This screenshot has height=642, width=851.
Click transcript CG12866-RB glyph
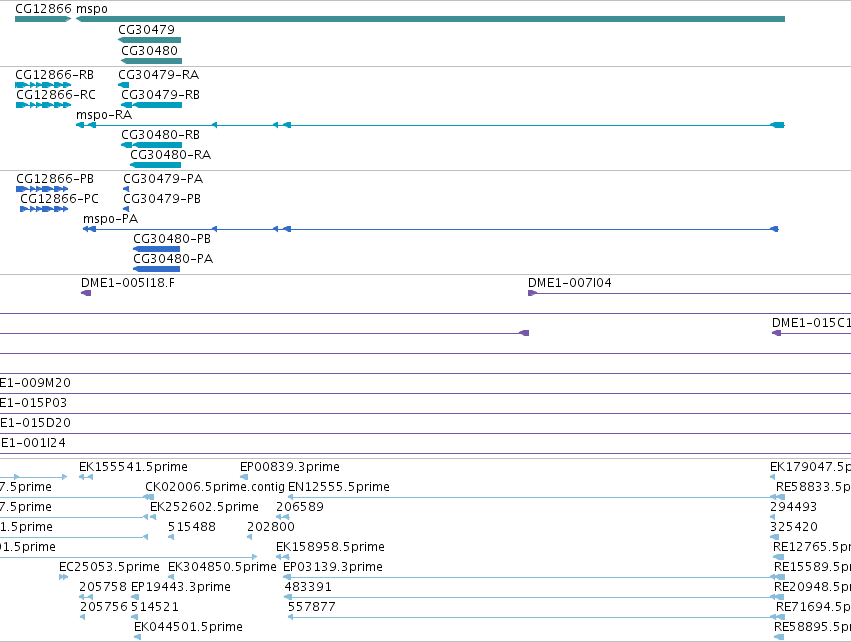coord(43,85)
